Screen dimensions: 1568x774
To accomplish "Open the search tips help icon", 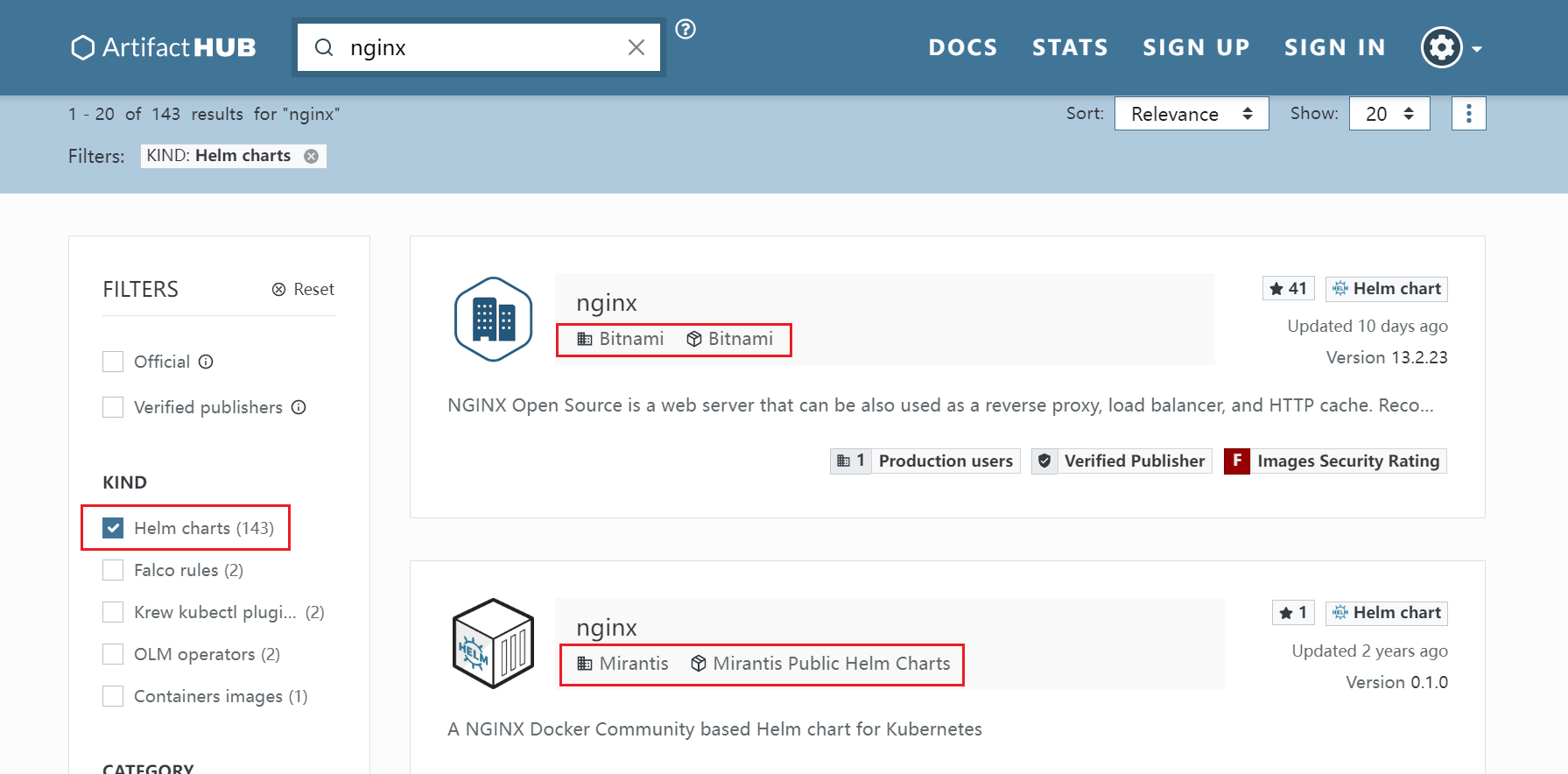I will [x=686, y=29].
